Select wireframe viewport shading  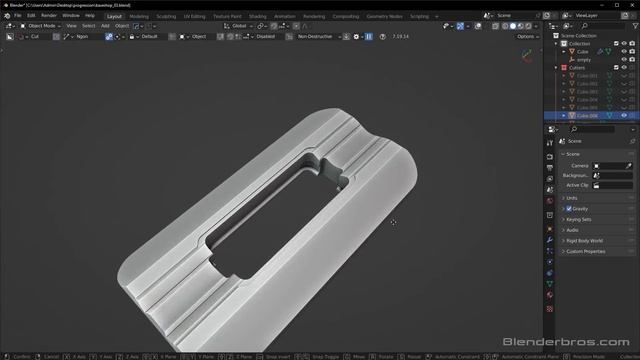point(505,26)
